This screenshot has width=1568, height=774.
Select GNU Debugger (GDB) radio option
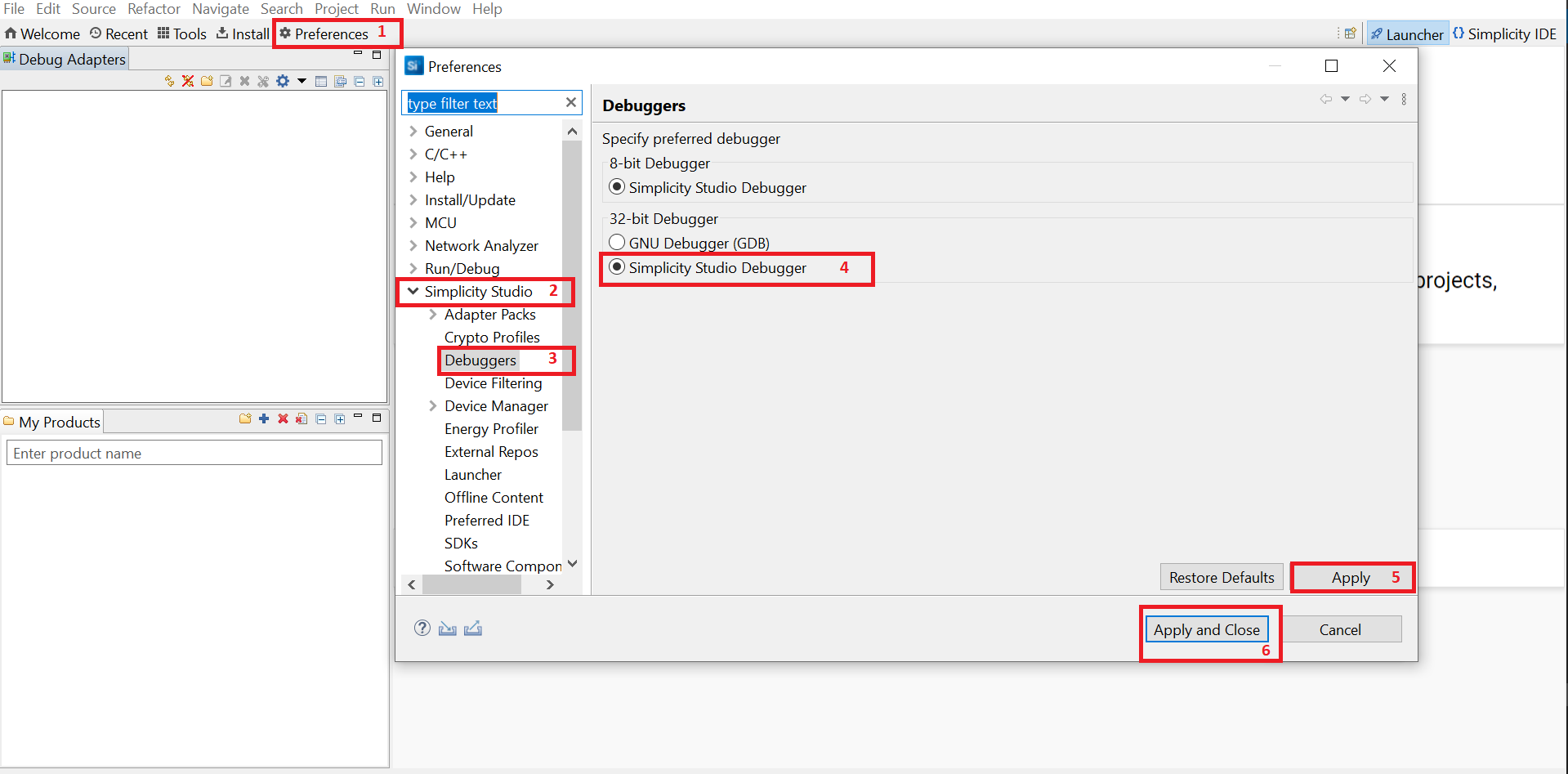[617, 242]
